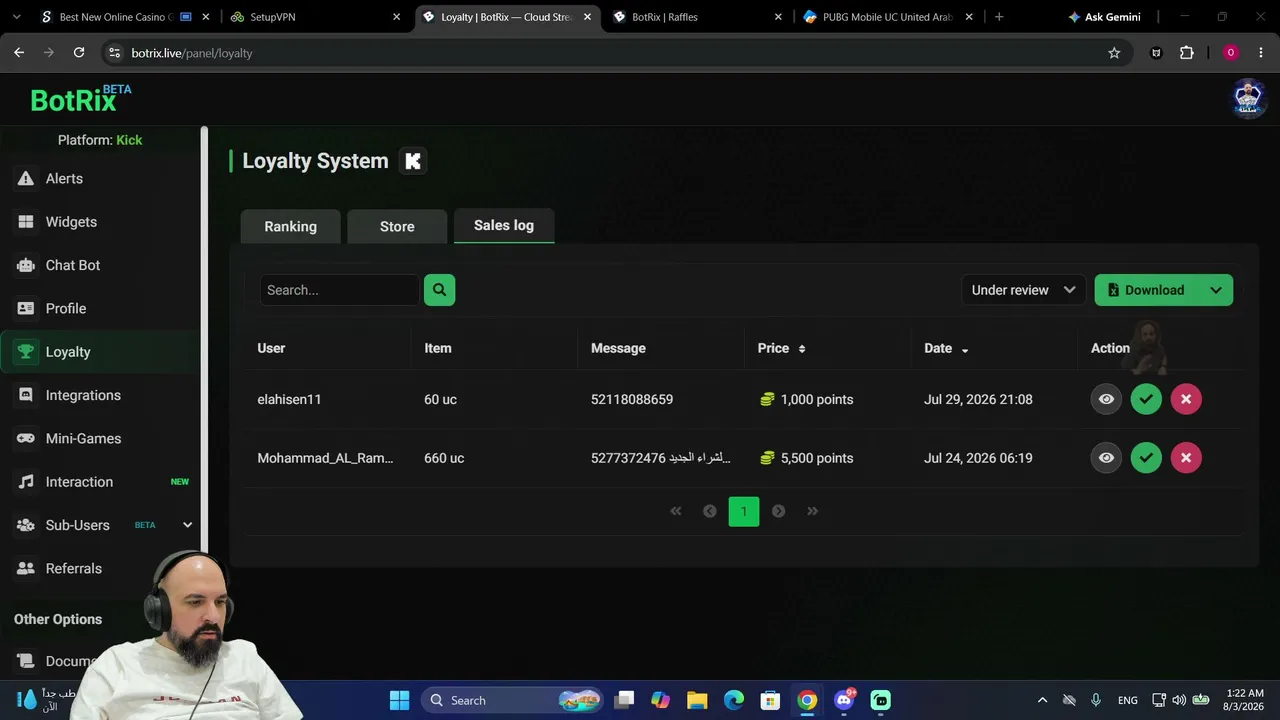
Task: Click the 660 uc item cell
Action: point(444,458)
